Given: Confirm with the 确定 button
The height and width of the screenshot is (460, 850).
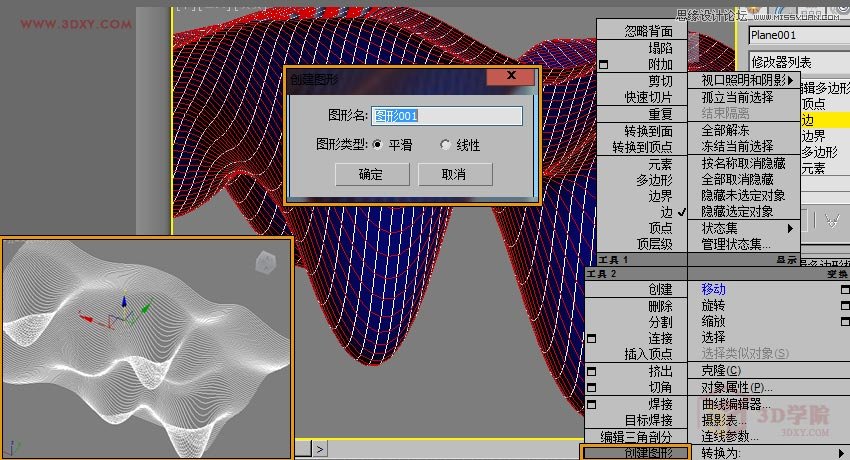Looking at the screenshot, I should click(372, 174).
